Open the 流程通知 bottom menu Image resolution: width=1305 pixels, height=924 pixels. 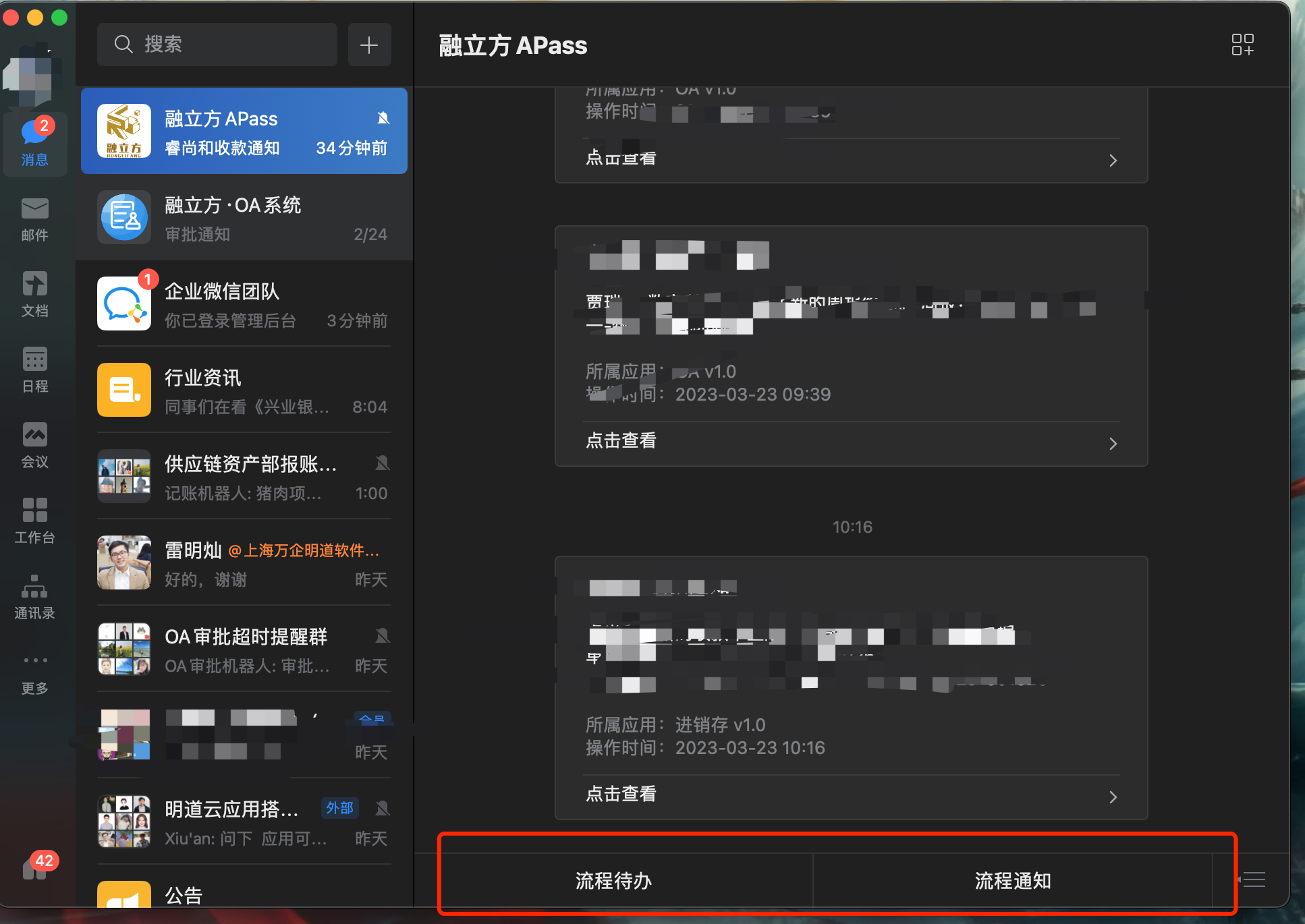1013,880
